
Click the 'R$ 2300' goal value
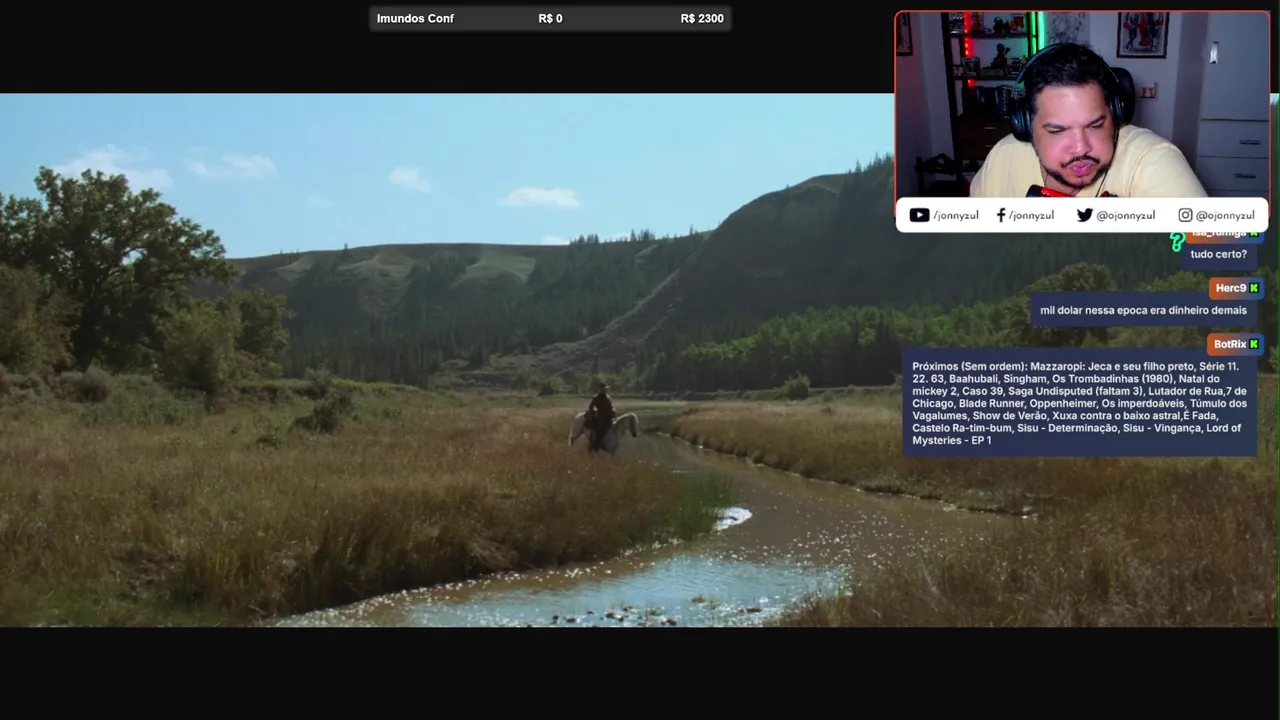(x=702, y=18)
